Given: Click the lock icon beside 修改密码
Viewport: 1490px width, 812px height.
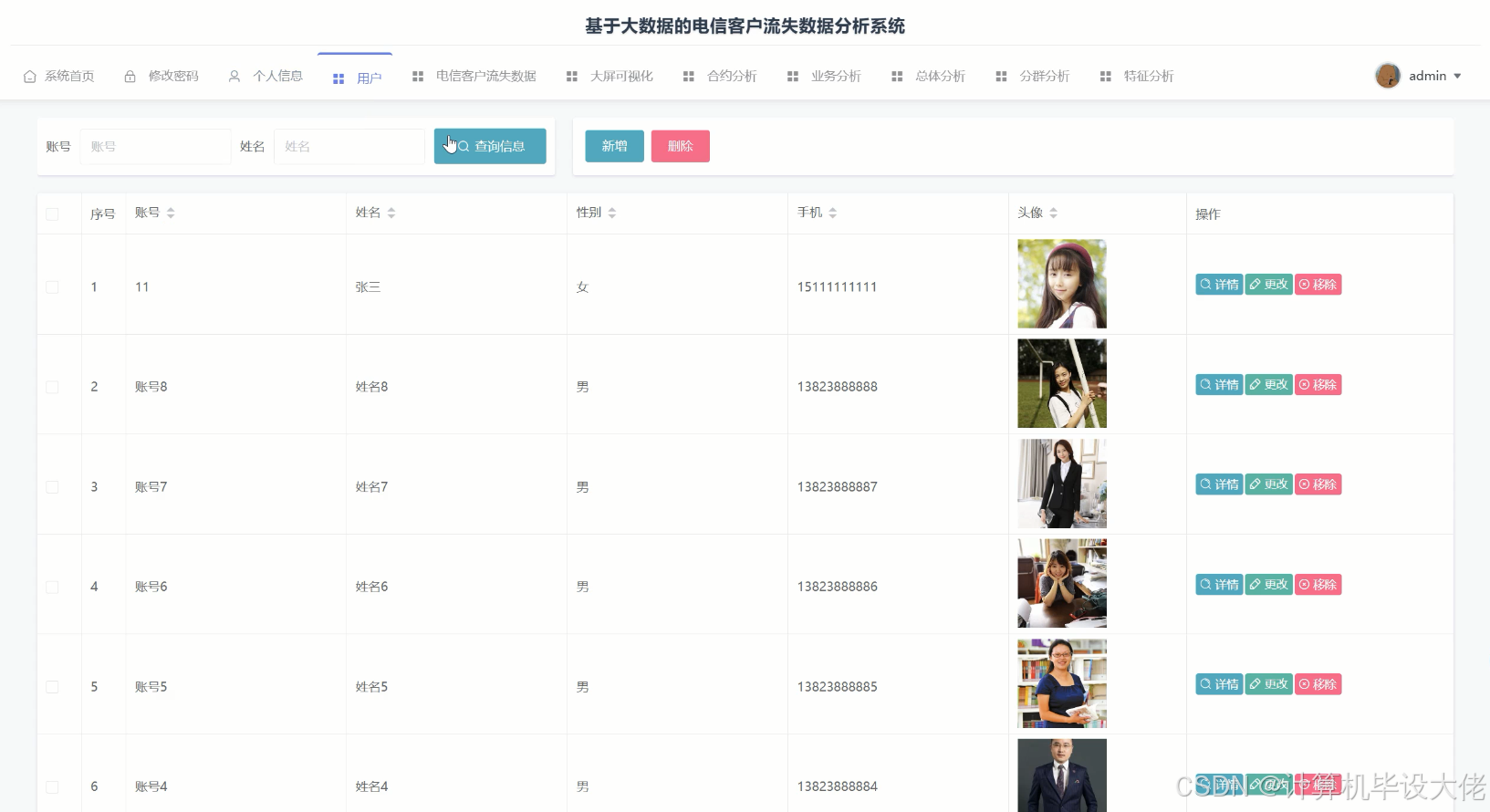Looking at the screenshot, I should 130,77.
